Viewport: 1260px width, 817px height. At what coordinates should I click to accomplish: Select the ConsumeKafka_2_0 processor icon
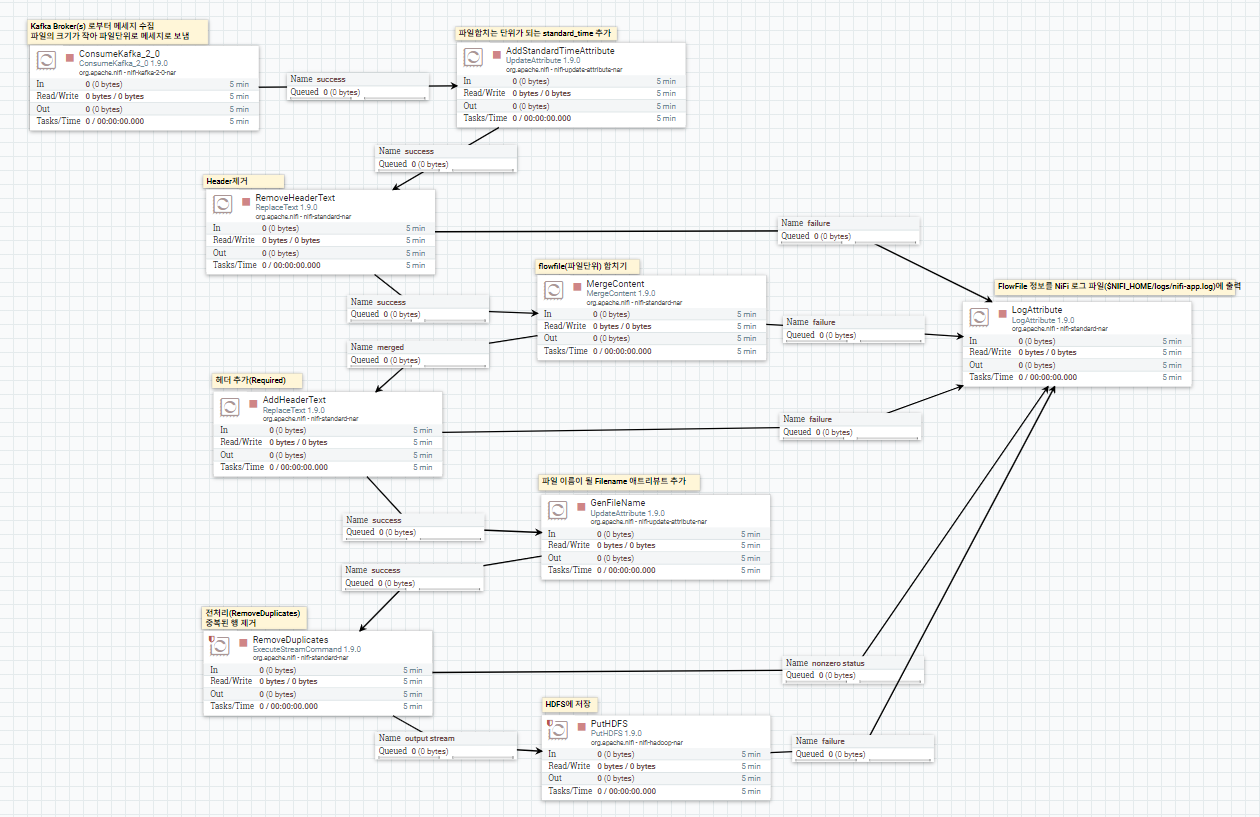[46, 59]
